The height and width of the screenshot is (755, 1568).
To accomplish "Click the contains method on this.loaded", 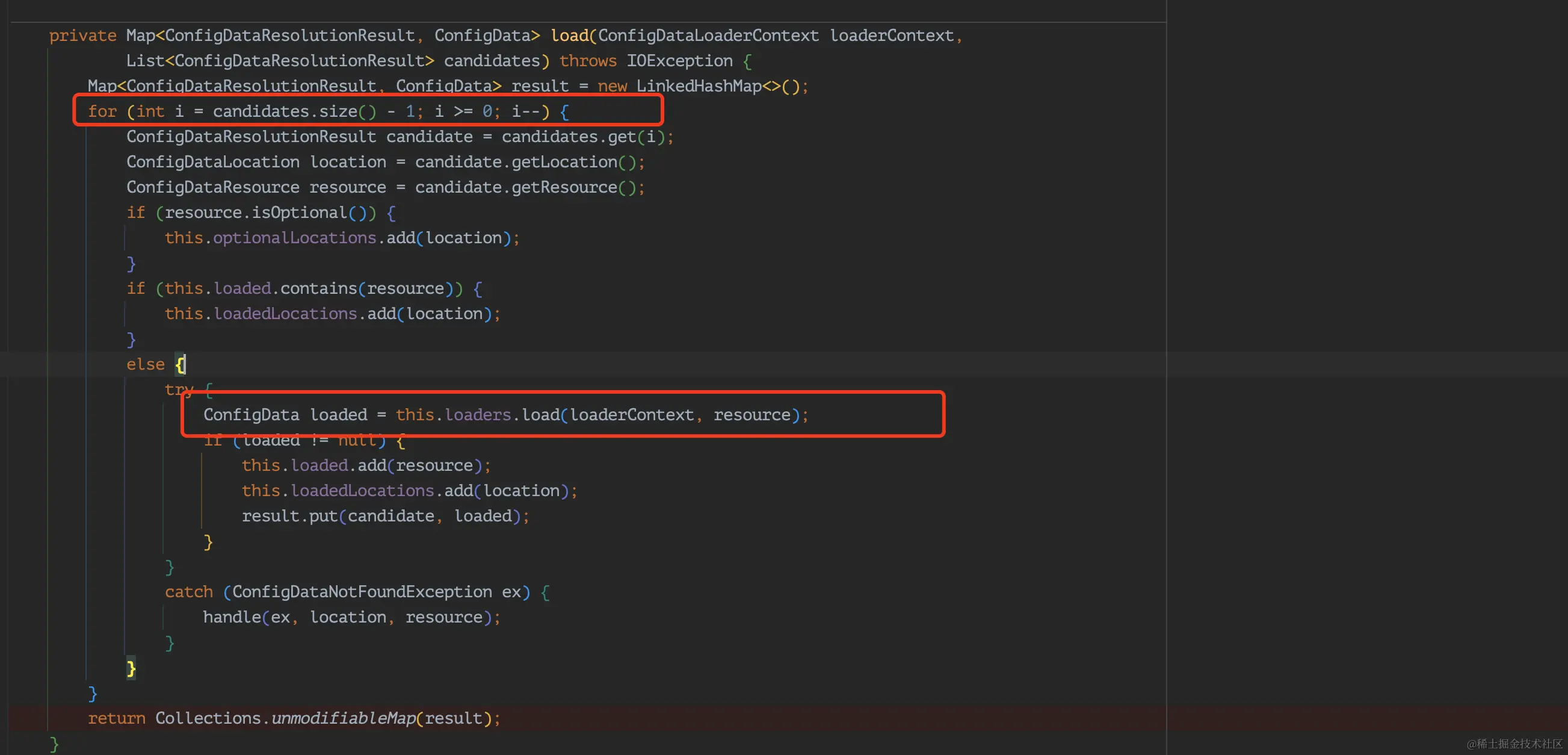I will [x=318, y=288].
